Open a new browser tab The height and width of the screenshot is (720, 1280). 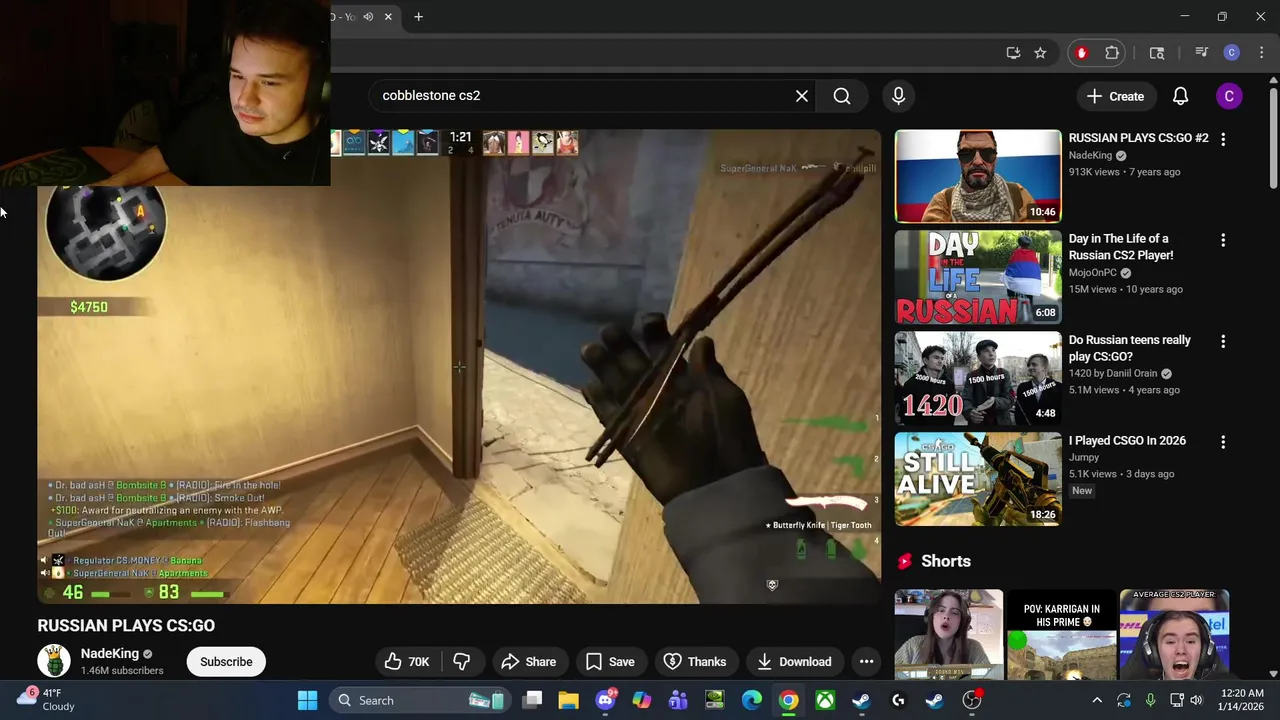418,17
